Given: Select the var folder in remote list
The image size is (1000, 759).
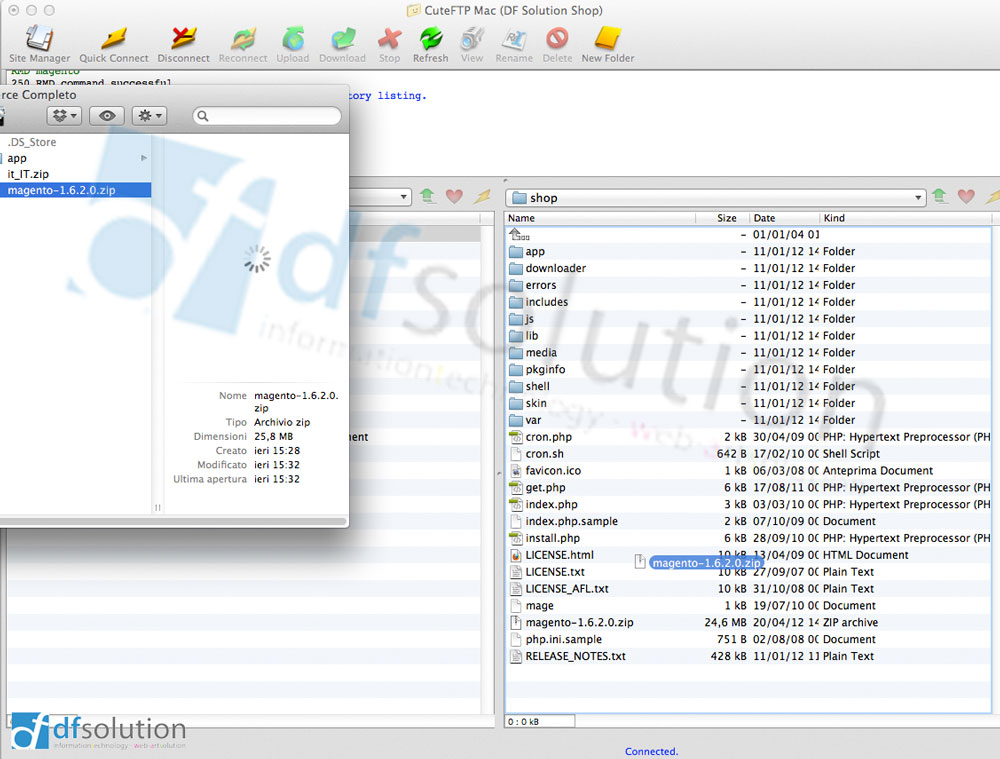Looking at the screenshot, I should (749, 420).
